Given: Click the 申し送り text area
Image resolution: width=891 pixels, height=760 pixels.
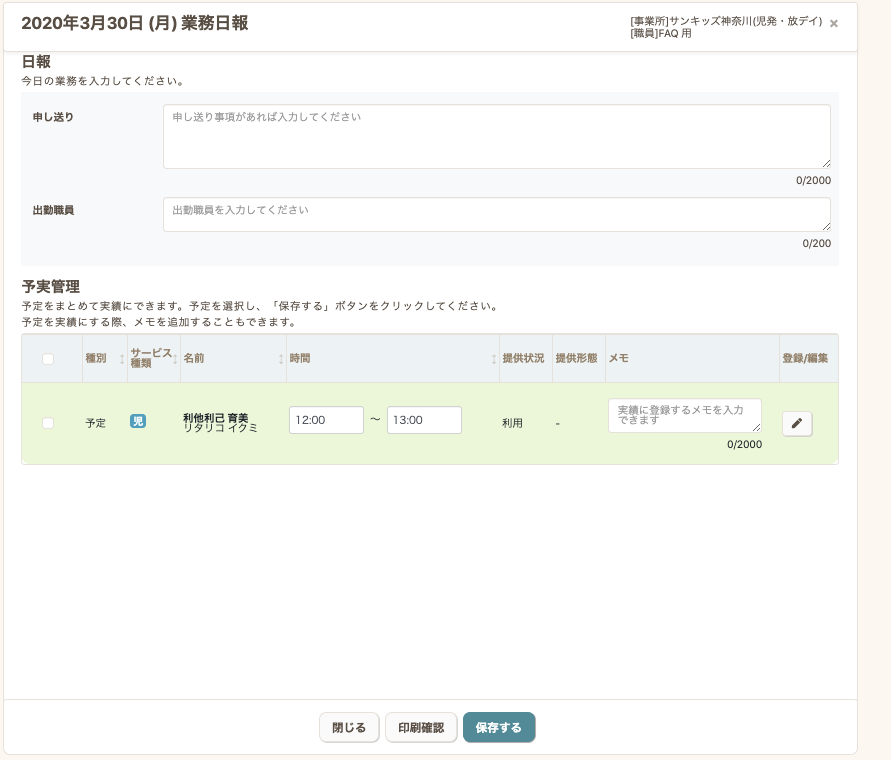Looking at the screenshot, I should tap(496, 136).
